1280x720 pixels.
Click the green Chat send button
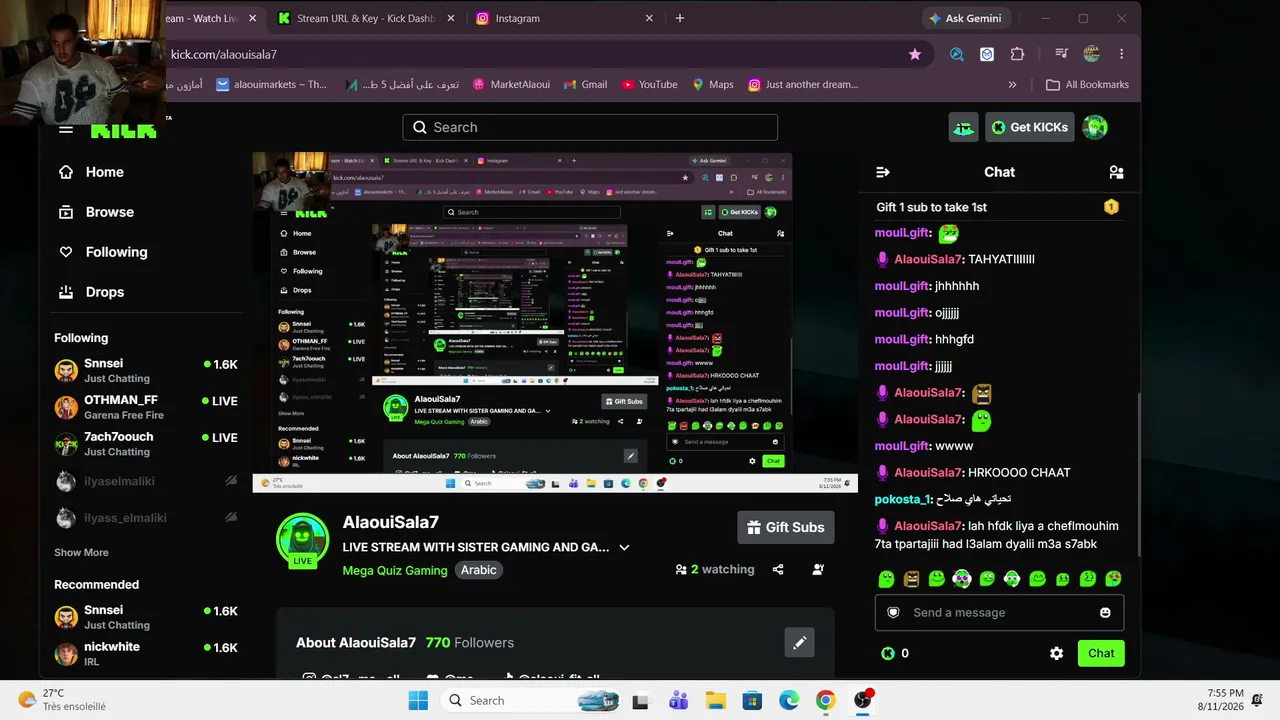[x=1101, y=653]
